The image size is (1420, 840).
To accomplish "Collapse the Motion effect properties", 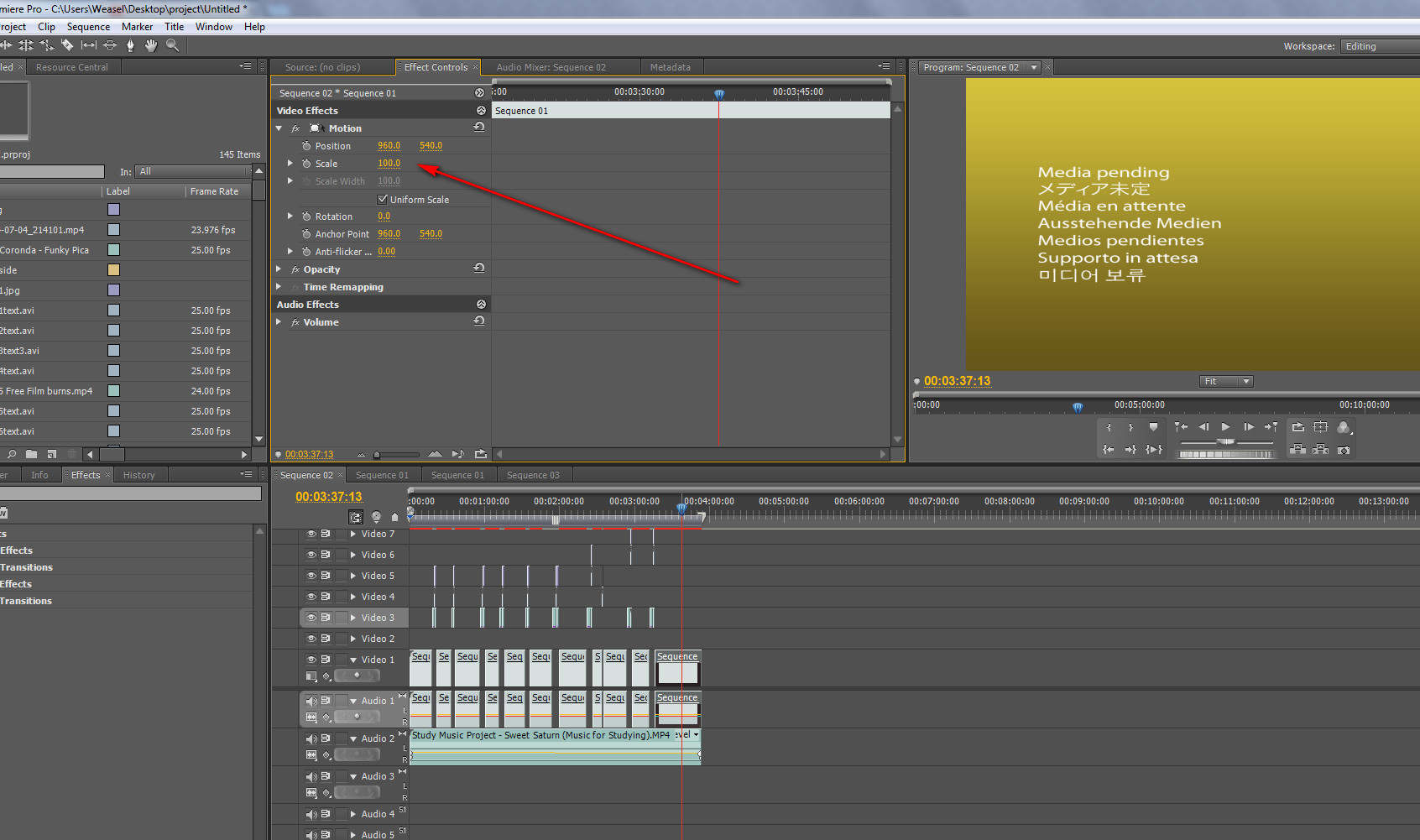I will (279, 128).
